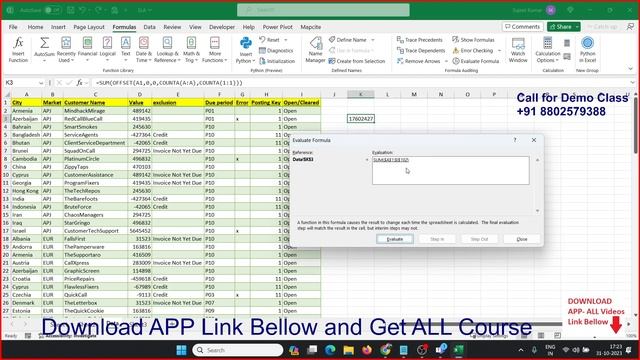This screenshot has width=640, height=360.
Task: Click Calculate Sheet icon
Action: pos(567,57)
